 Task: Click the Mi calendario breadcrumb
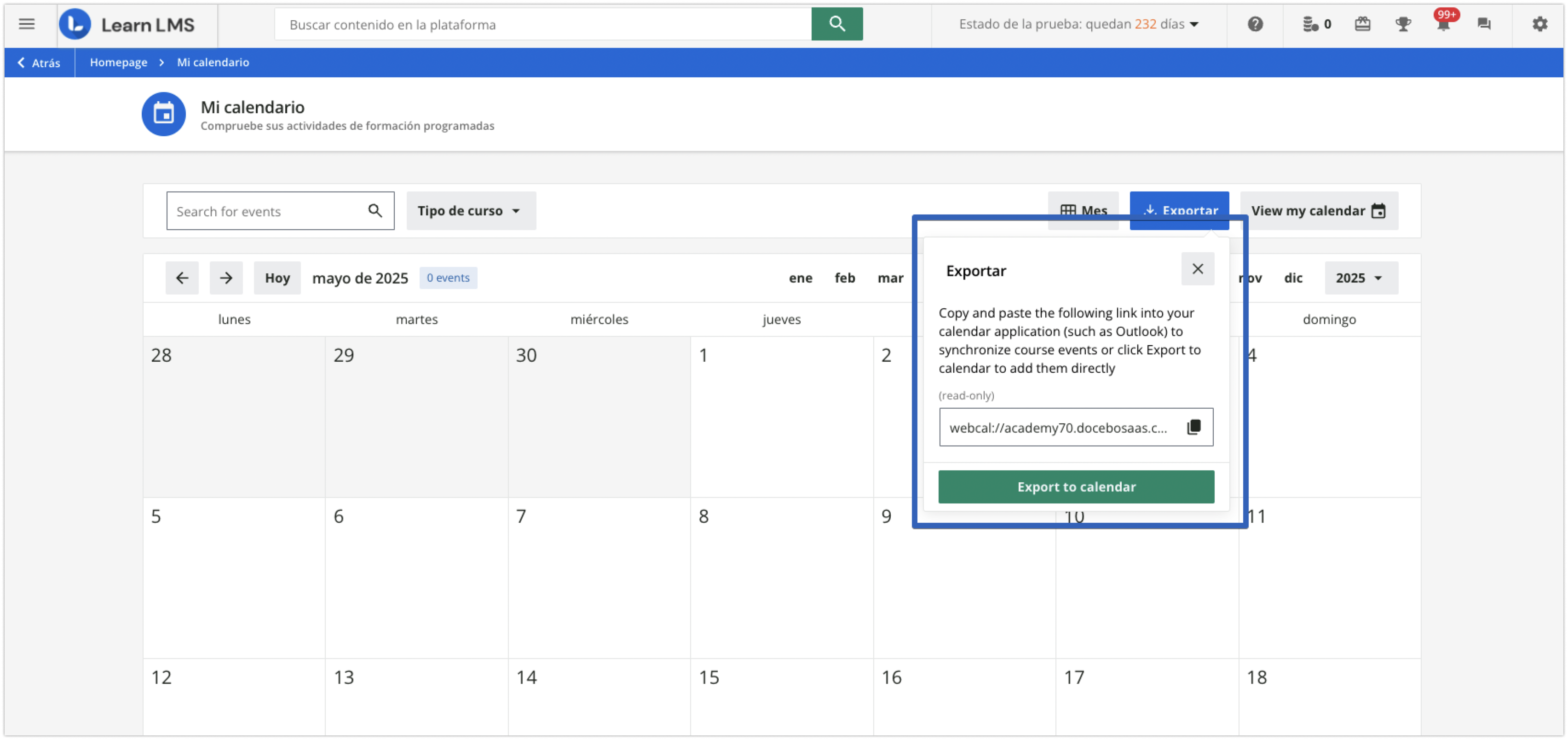coord(213,62)
